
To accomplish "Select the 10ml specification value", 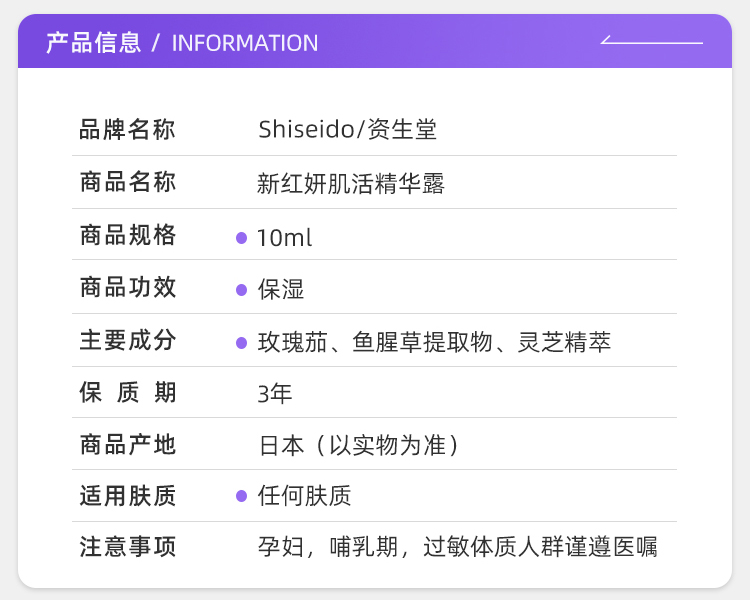I will tap(285, 238).
